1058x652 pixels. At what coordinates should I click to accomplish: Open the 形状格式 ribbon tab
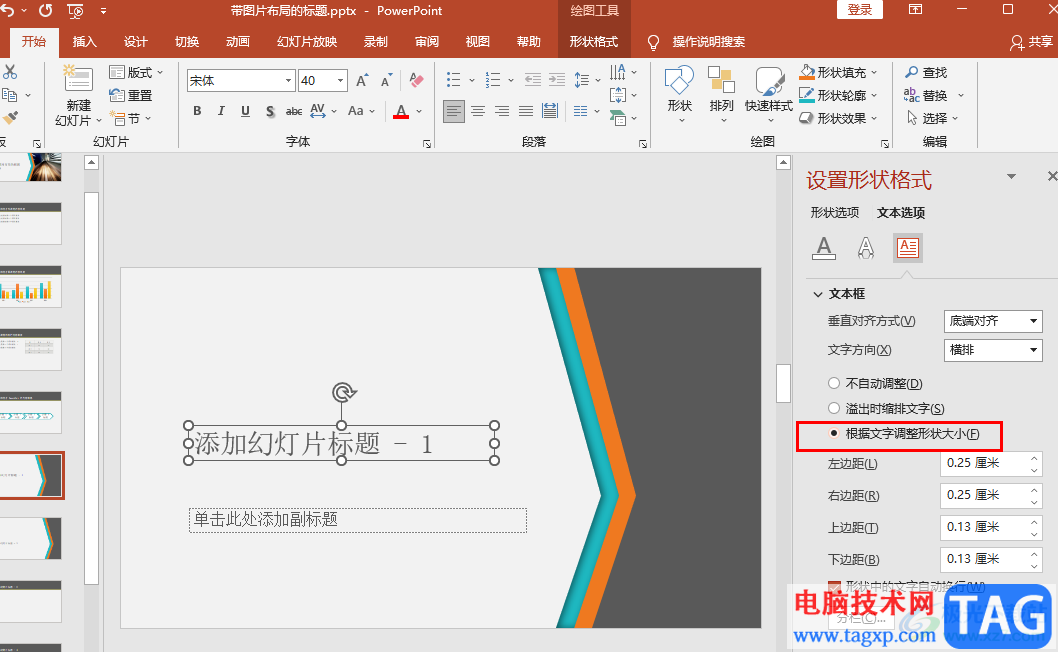click(594, 42)
